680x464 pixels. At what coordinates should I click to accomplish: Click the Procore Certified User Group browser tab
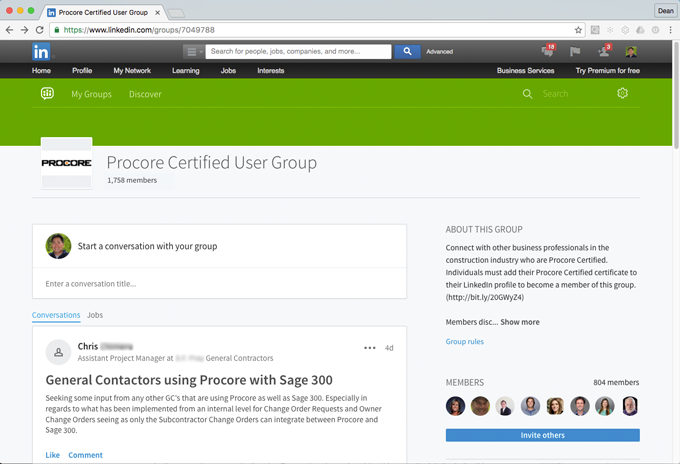click(x=103, y=12)
